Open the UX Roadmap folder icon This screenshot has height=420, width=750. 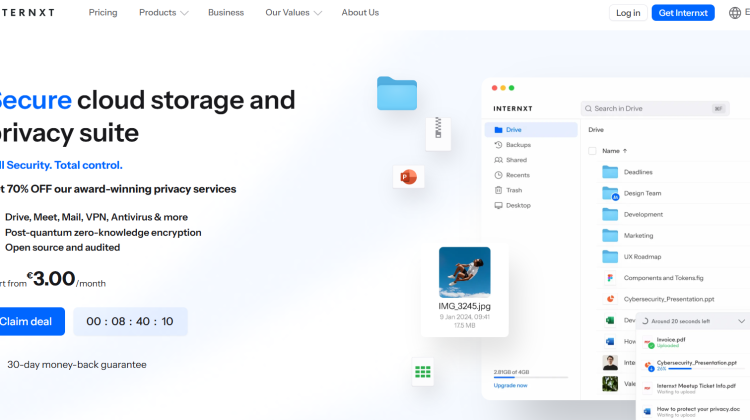(610, 256)
